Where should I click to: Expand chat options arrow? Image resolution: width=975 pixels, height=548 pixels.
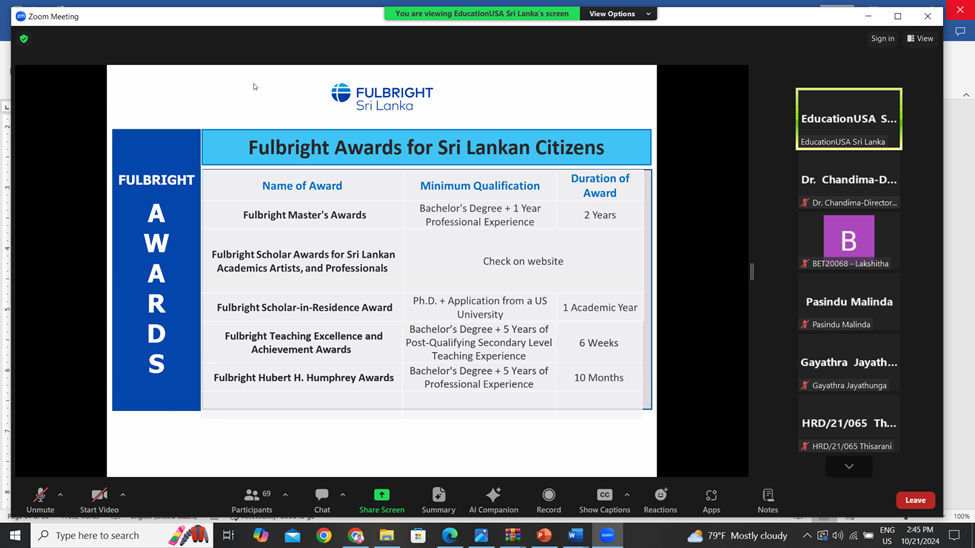(343, 495)
